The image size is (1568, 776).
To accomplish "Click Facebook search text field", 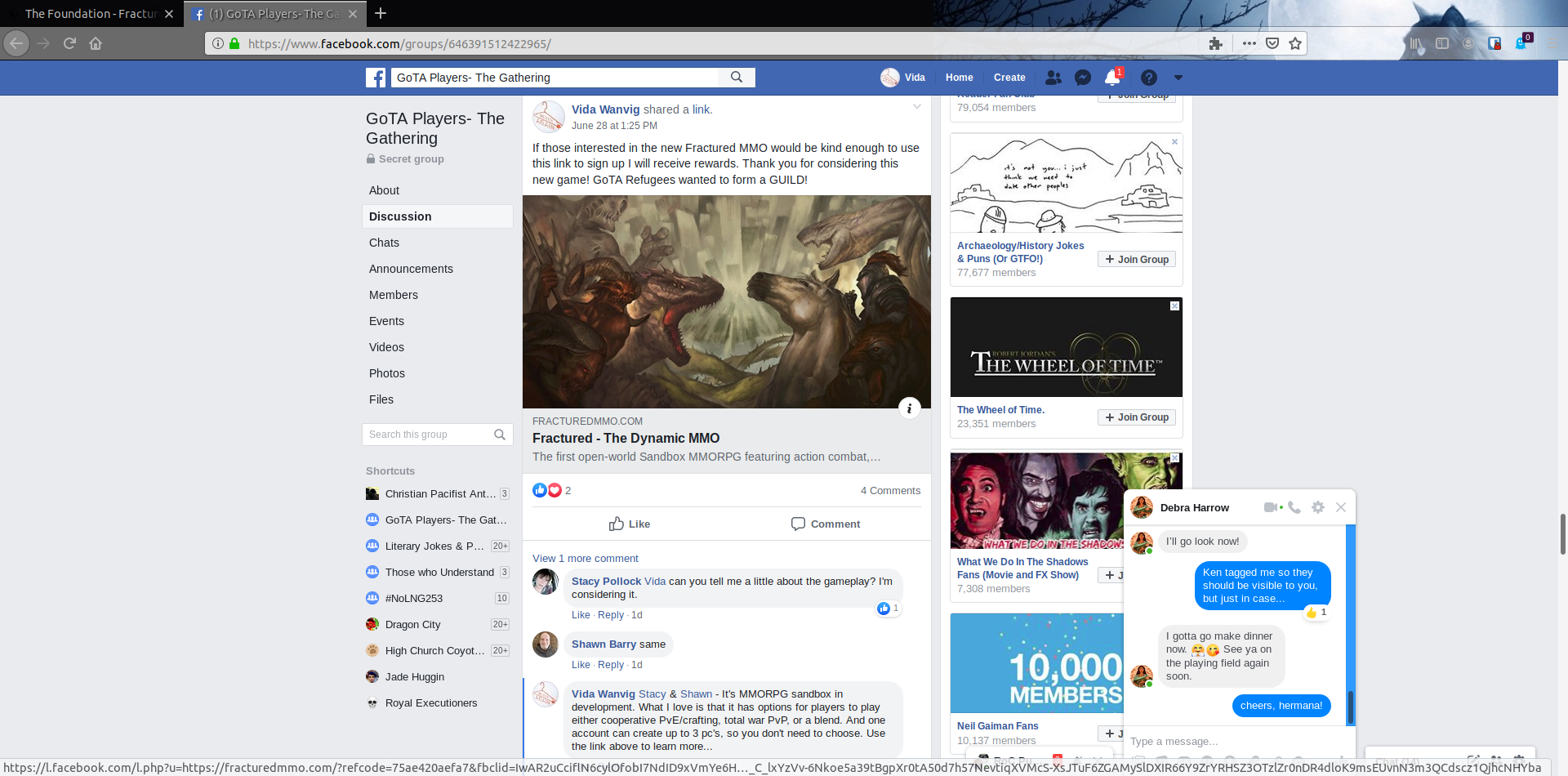I will pos(555,78).
